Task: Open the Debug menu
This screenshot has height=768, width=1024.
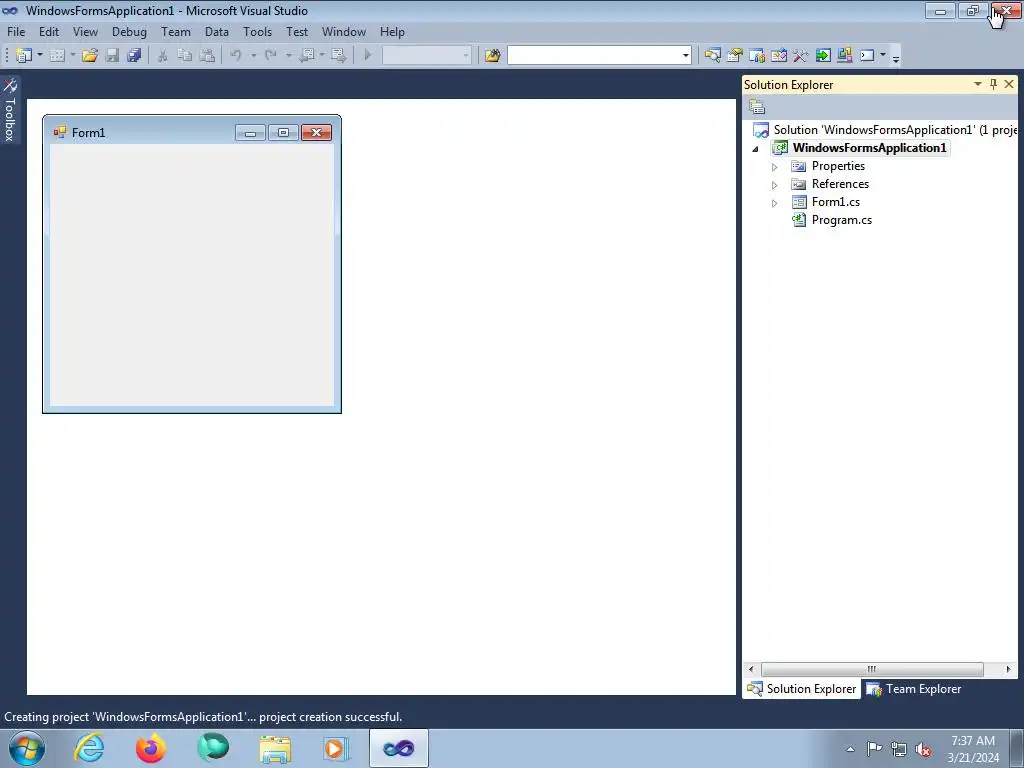Action: pos(129,31)
